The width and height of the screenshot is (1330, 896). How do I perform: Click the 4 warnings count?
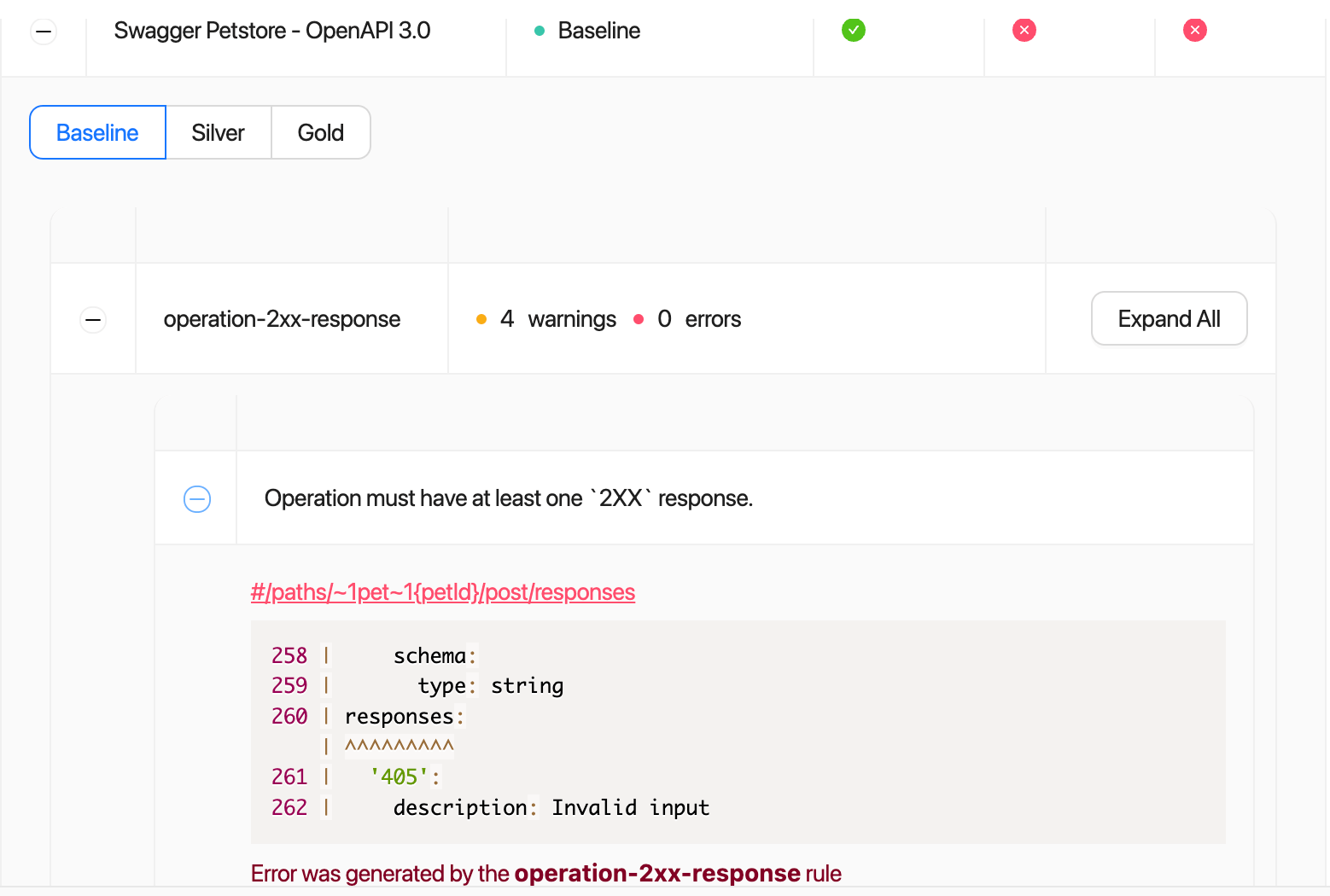click(558, 319)
